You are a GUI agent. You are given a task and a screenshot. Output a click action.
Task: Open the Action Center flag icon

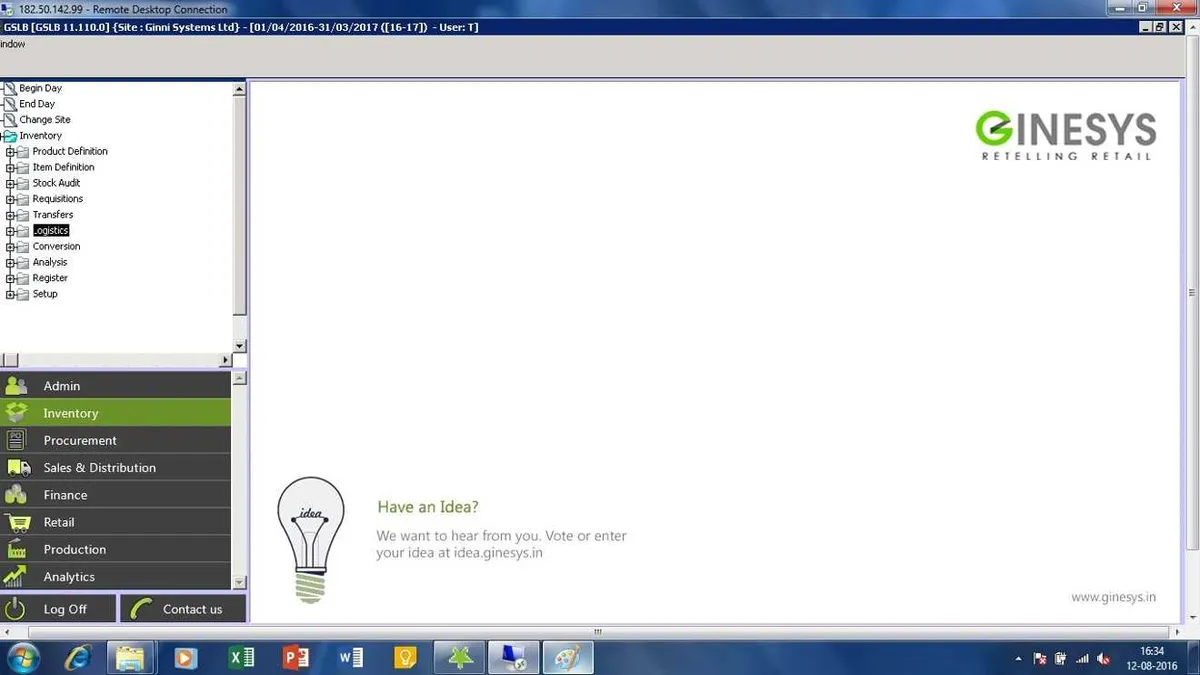click(1039, 659)
